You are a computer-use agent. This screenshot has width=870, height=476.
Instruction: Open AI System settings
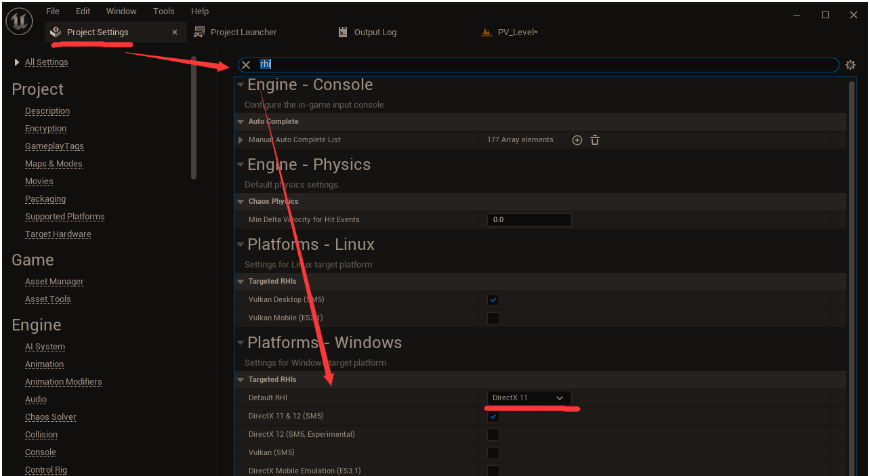click(x=44, y=347)
